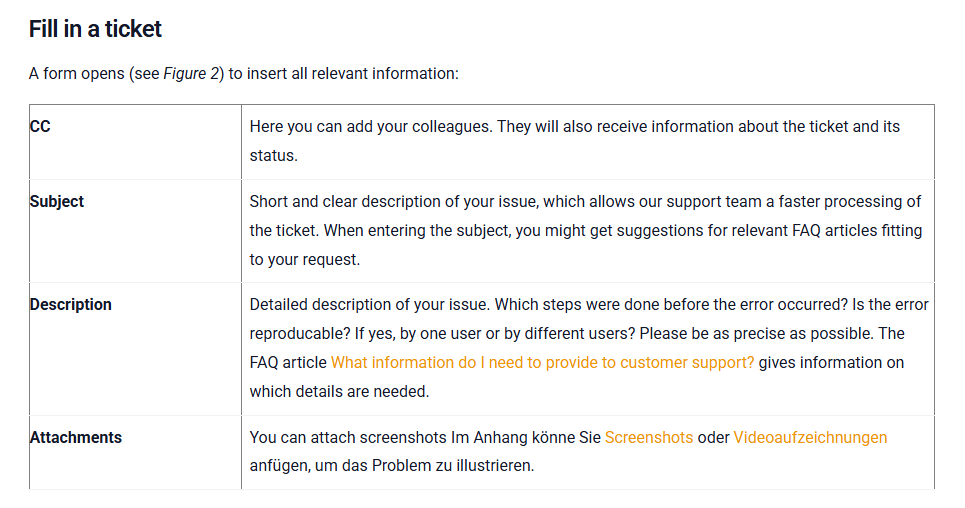
Task: Click the Fill in a ticket heading
Action: (x=95, y=29)
